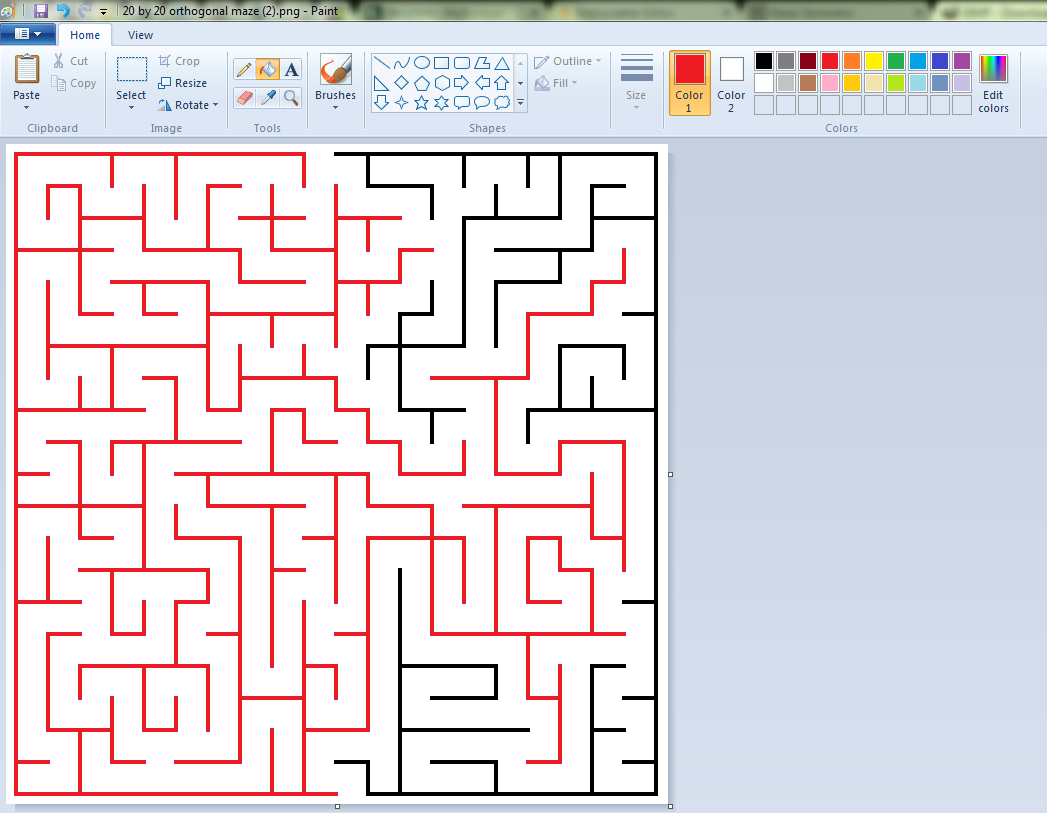
Task: Select the Pencil tool
Action: pos(246,68)
